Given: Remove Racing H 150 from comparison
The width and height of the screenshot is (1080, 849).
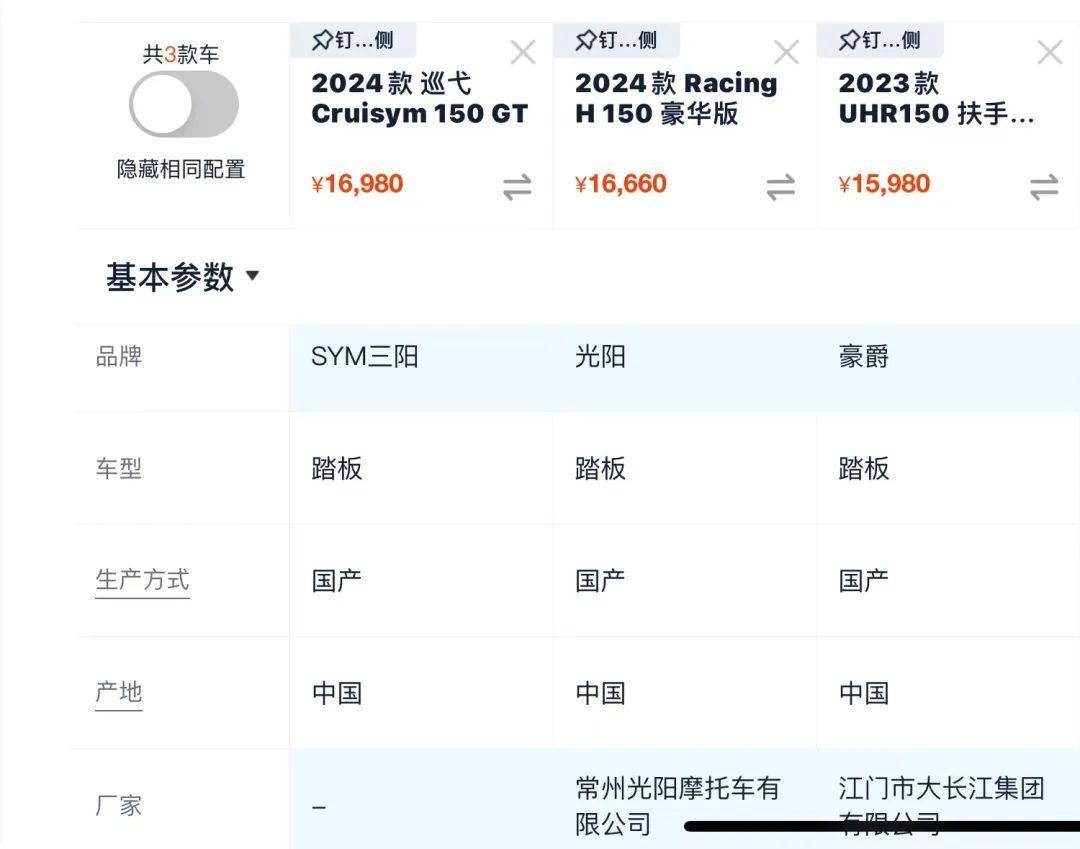Looking at the screenshot, I should click(787, 53).
